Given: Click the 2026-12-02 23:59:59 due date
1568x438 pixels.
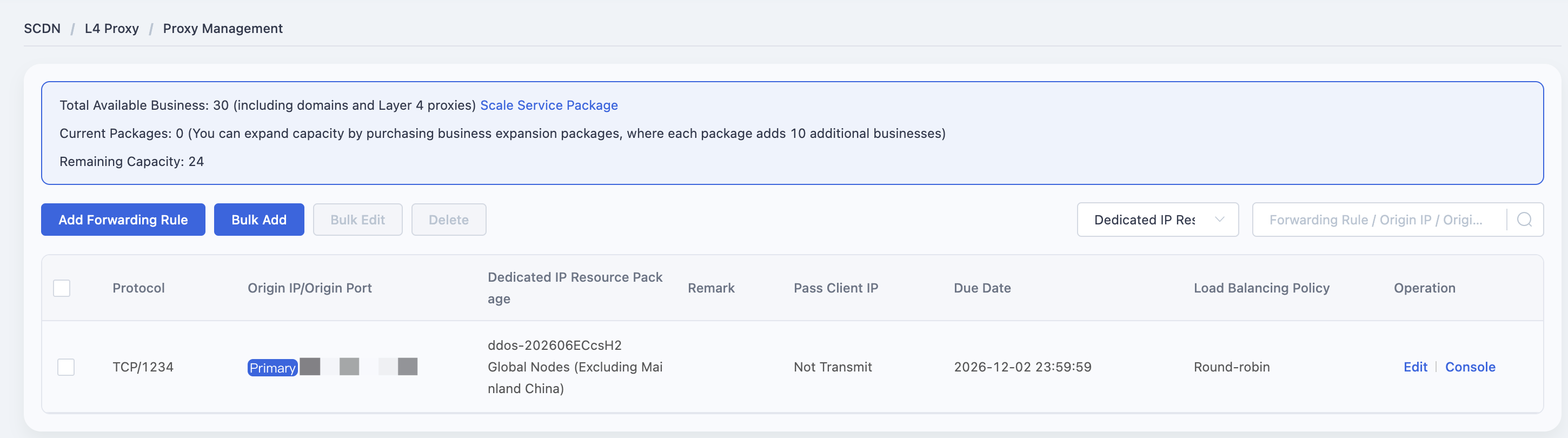Looking at the screenshot, I should coord(1022,367).
